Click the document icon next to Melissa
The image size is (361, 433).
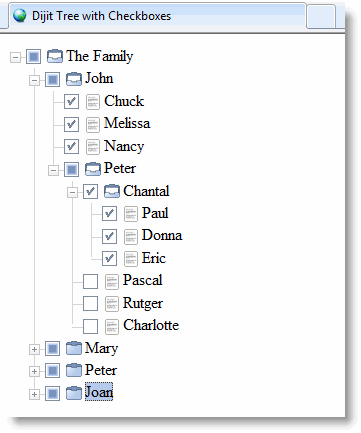(x=93, y=124)
